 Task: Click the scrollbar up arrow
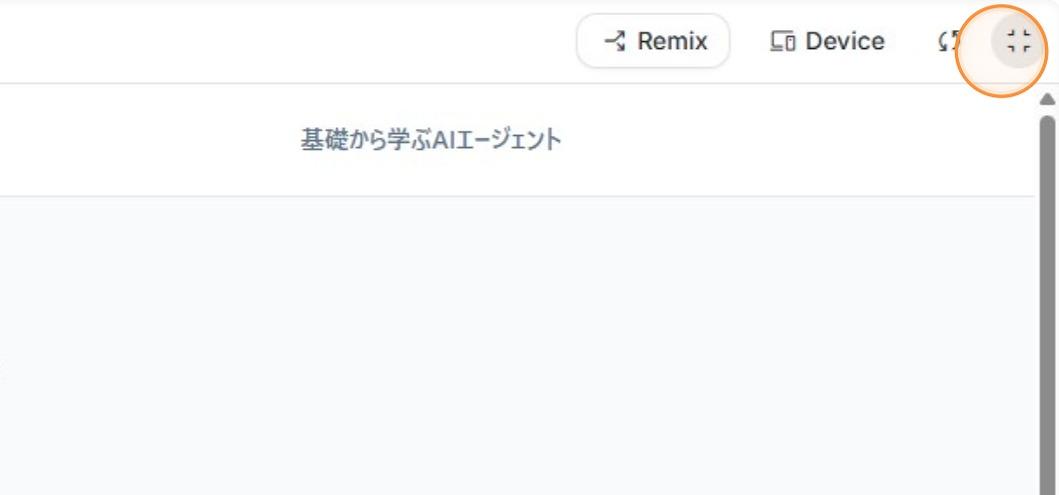click(x=1047, y=99)
